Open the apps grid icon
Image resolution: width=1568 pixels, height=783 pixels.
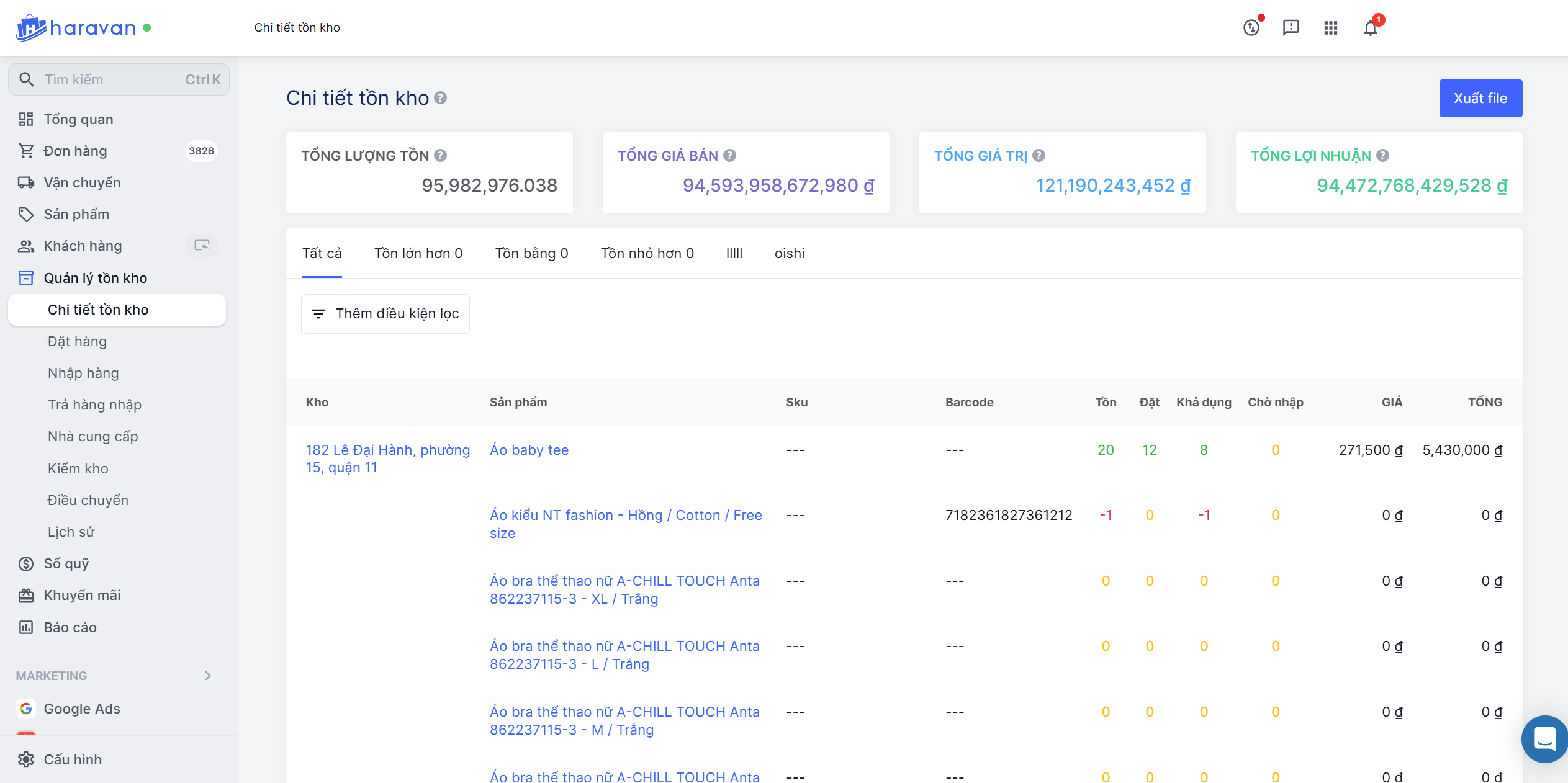[1330, 28]
